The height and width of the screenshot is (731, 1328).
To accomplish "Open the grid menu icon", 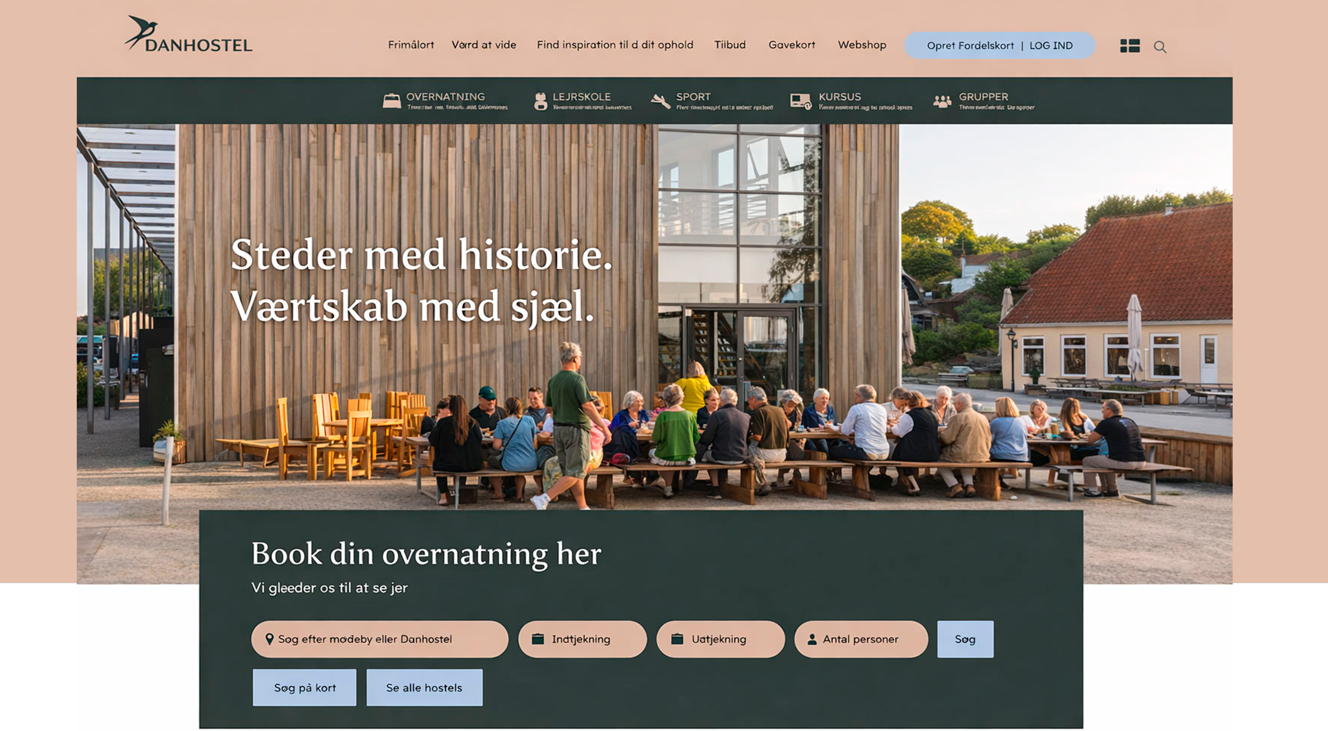I will coord(1130,46).
